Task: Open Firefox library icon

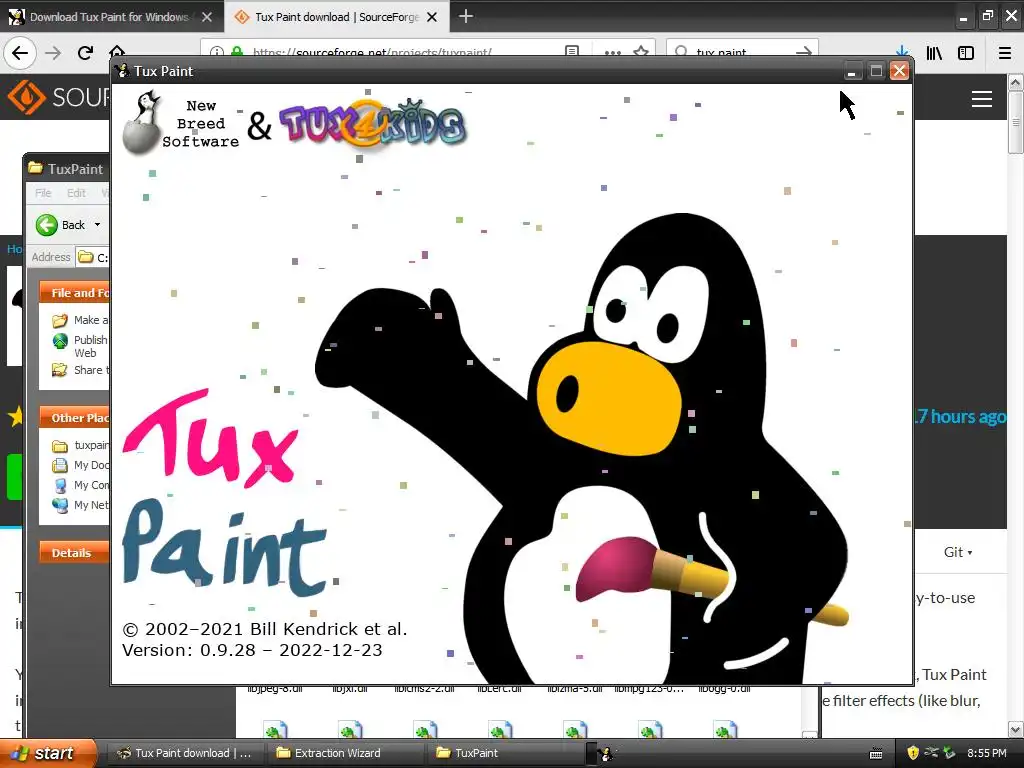Action: 935,53
